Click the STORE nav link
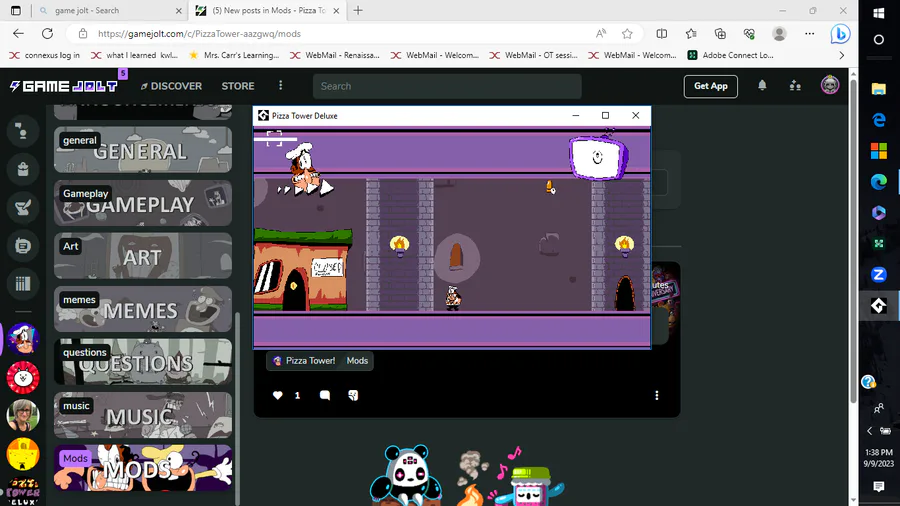 coord(238,86)
